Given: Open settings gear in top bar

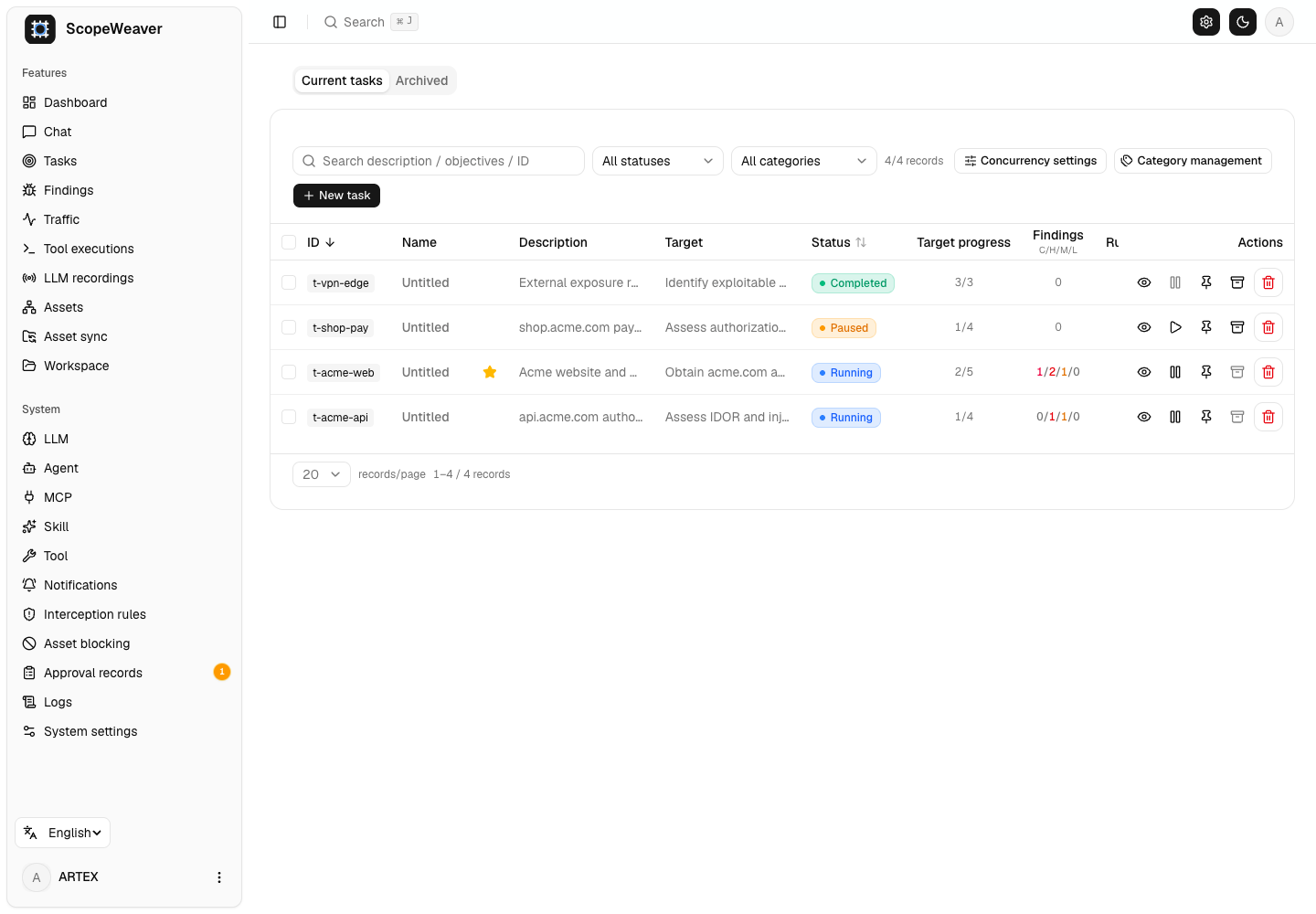Looking at the screenshot, I should pyautogui.click(x=1206, y=22).
